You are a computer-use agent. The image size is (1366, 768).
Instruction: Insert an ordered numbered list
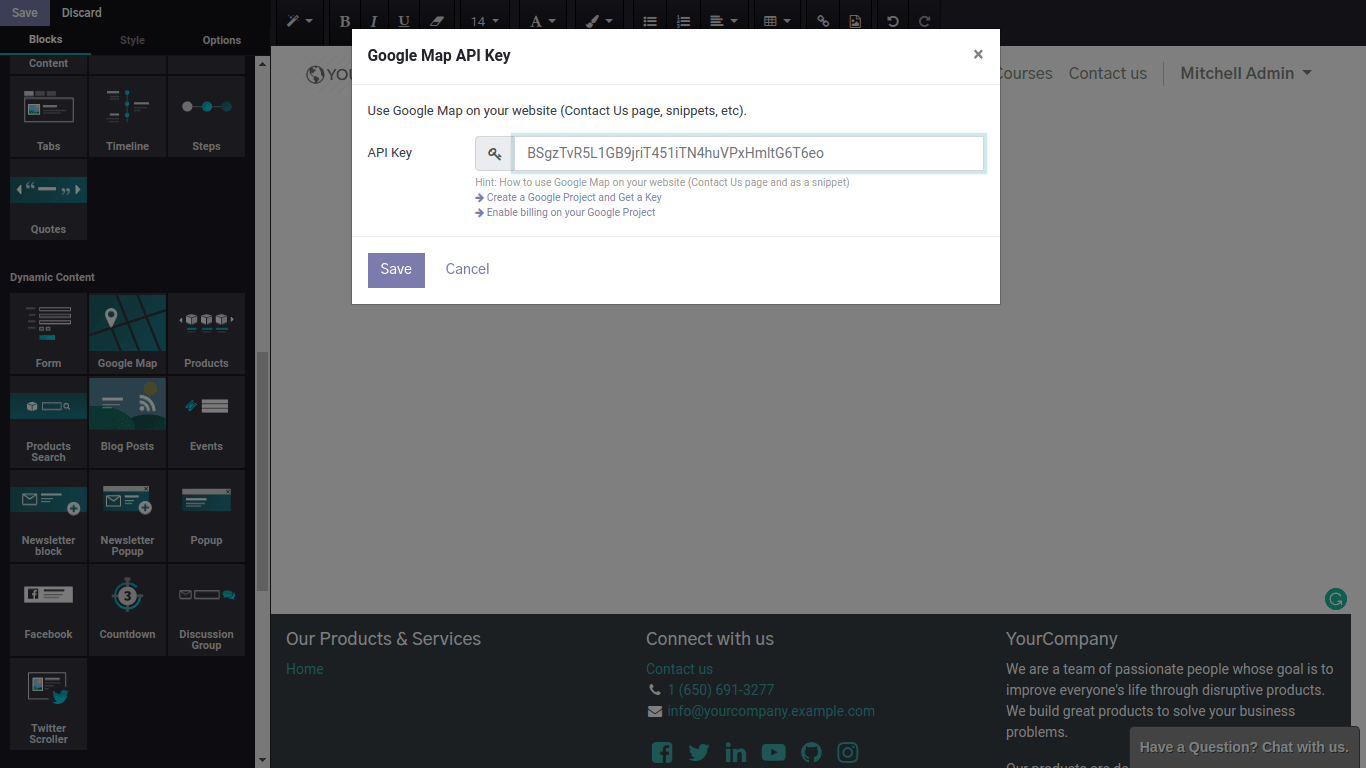coord(683,21)
